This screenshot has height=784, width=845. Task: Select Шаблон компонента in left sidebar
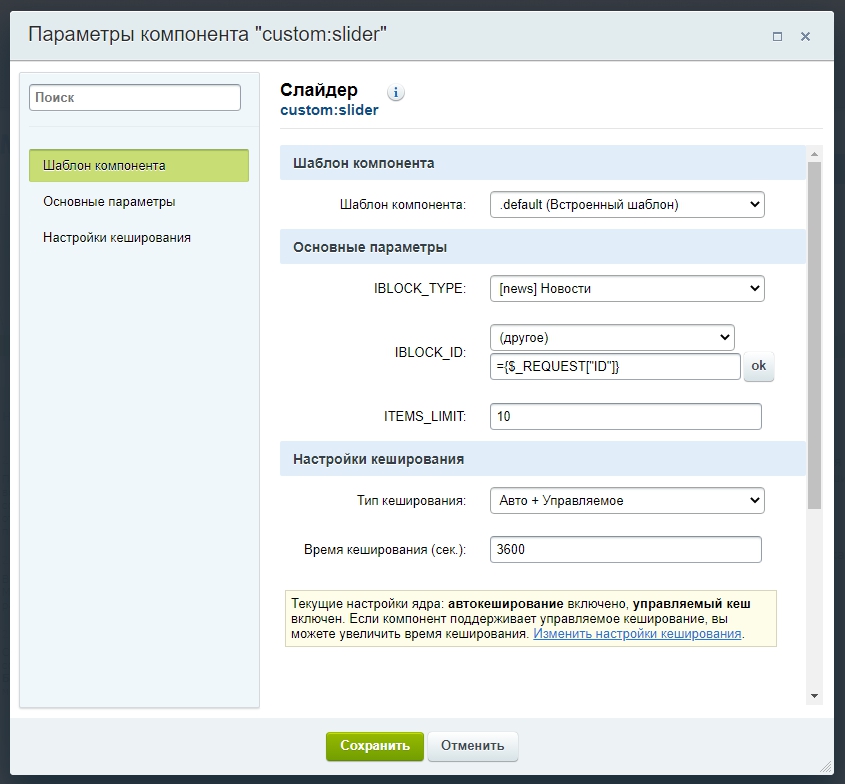pyautogui.click(x=138, y=165)
